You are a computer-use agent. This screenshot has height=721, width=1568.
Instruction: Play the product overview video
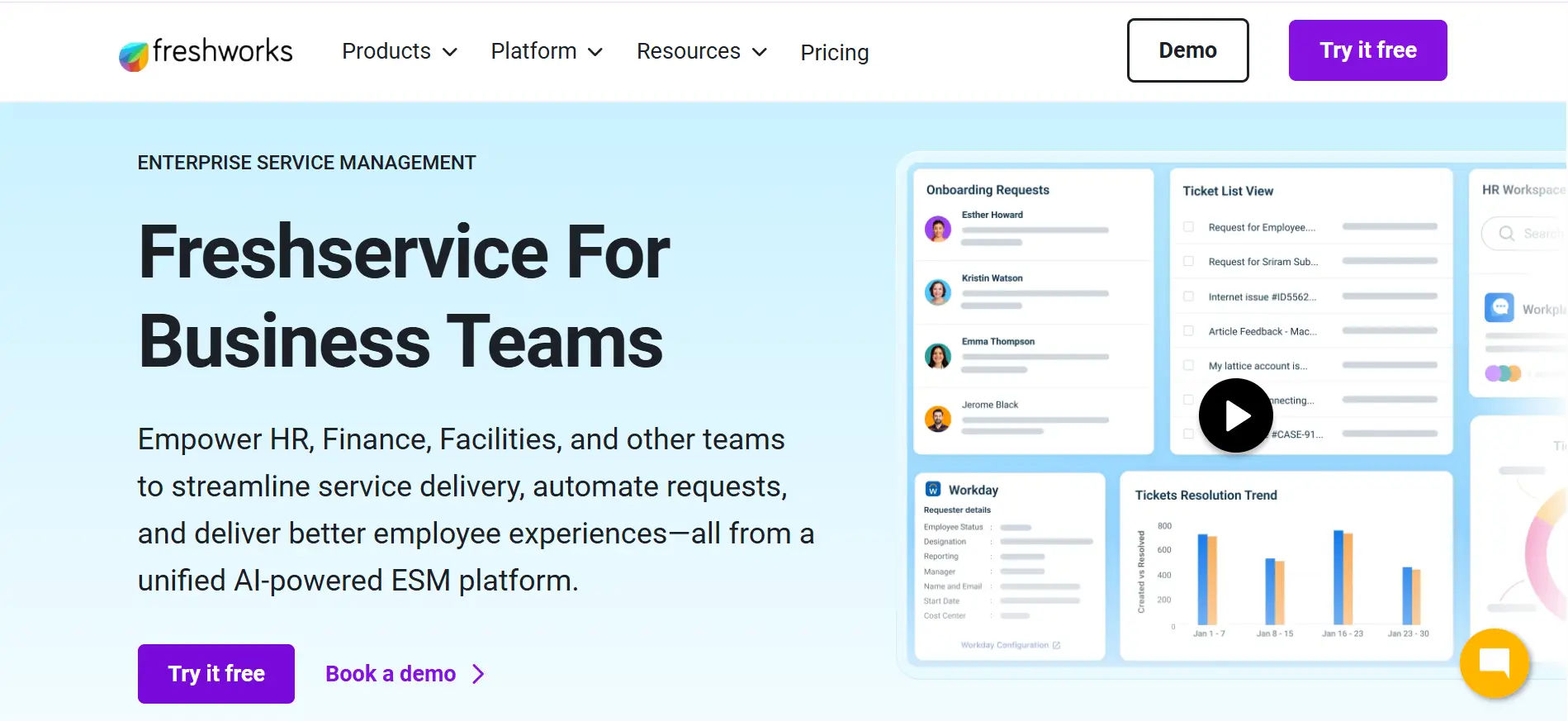[x=1235, y=415]
